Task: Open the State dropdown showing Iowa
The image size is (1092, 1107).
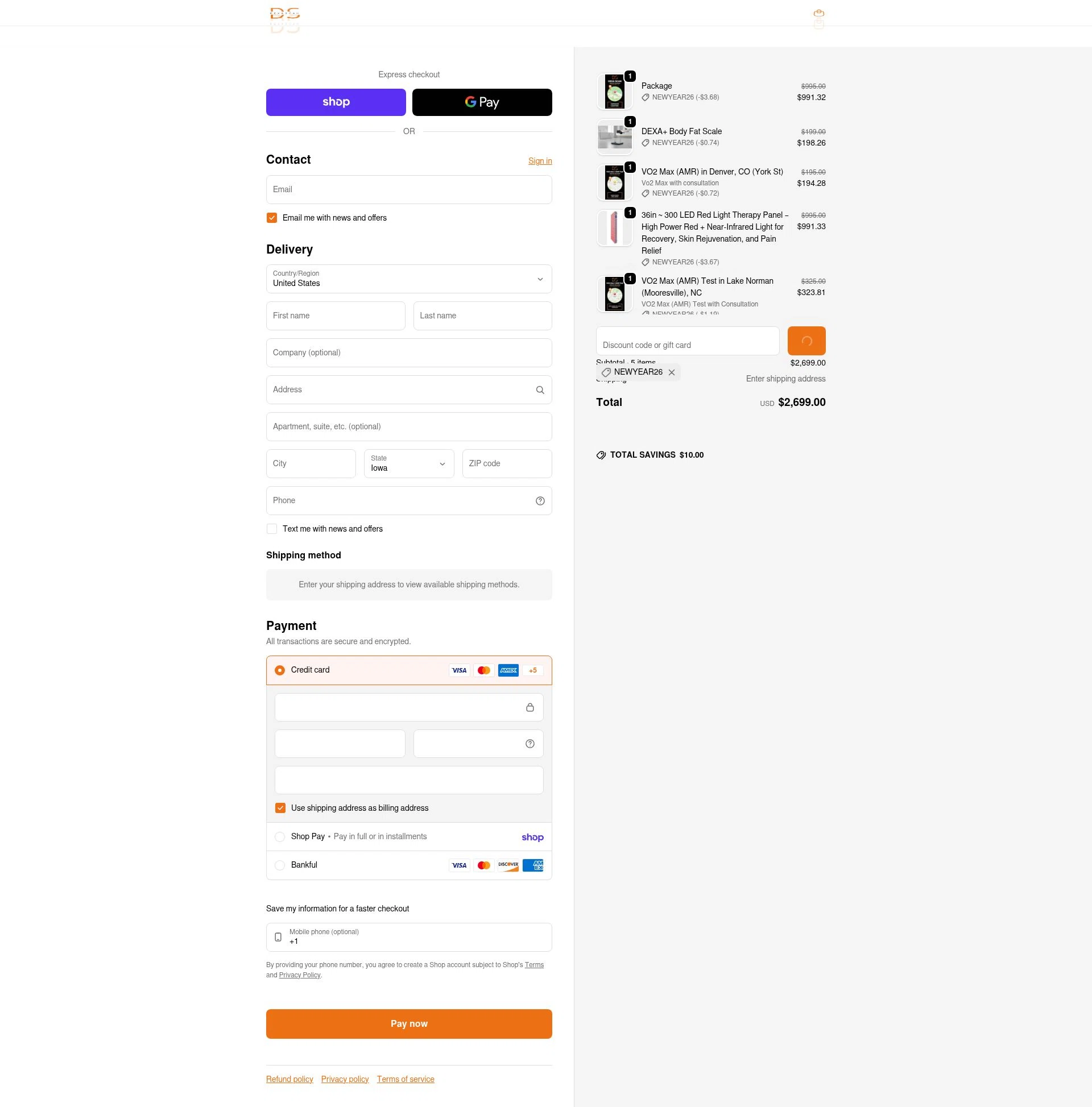Action: [x=409, y=463]
